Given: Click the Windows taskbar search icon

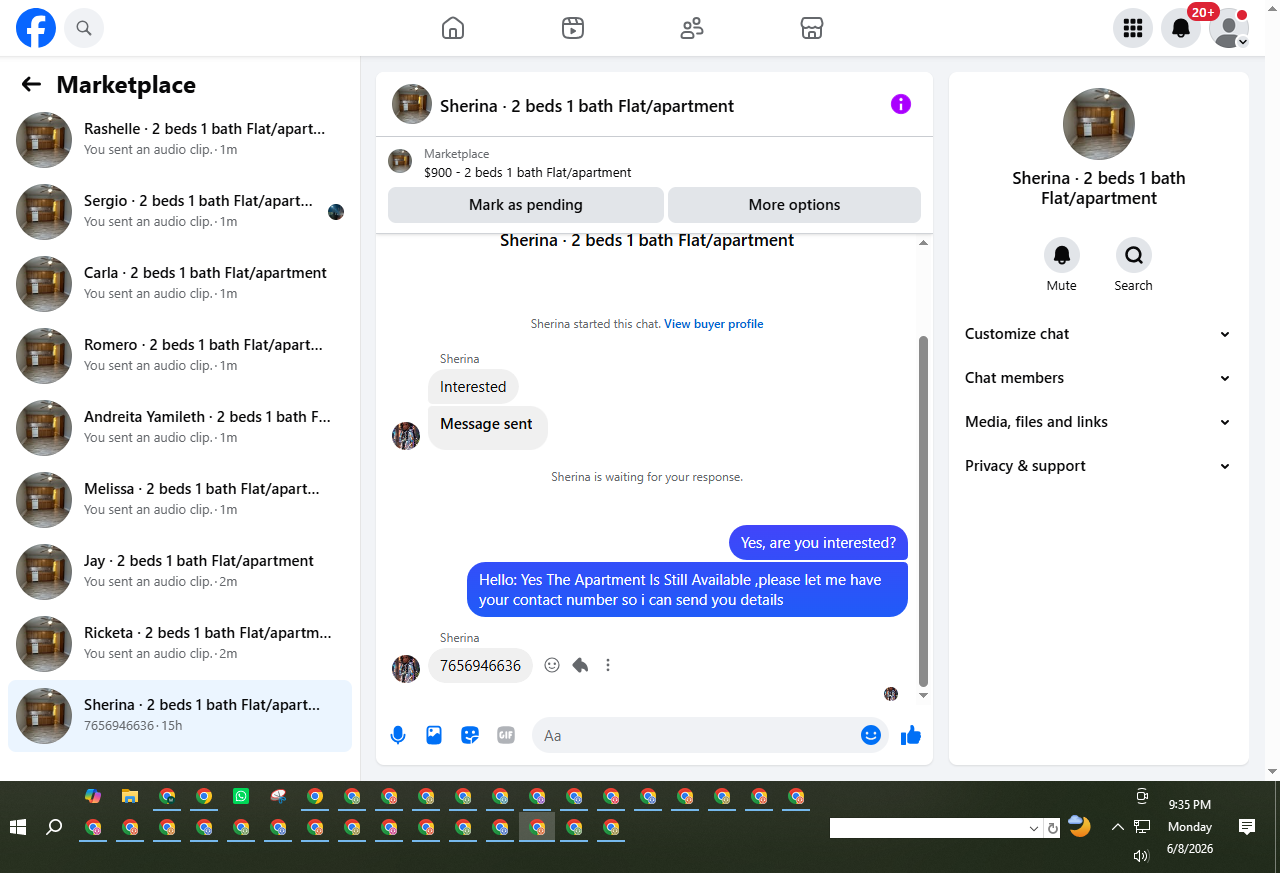Looking at the screenshot, I should 55,827.
